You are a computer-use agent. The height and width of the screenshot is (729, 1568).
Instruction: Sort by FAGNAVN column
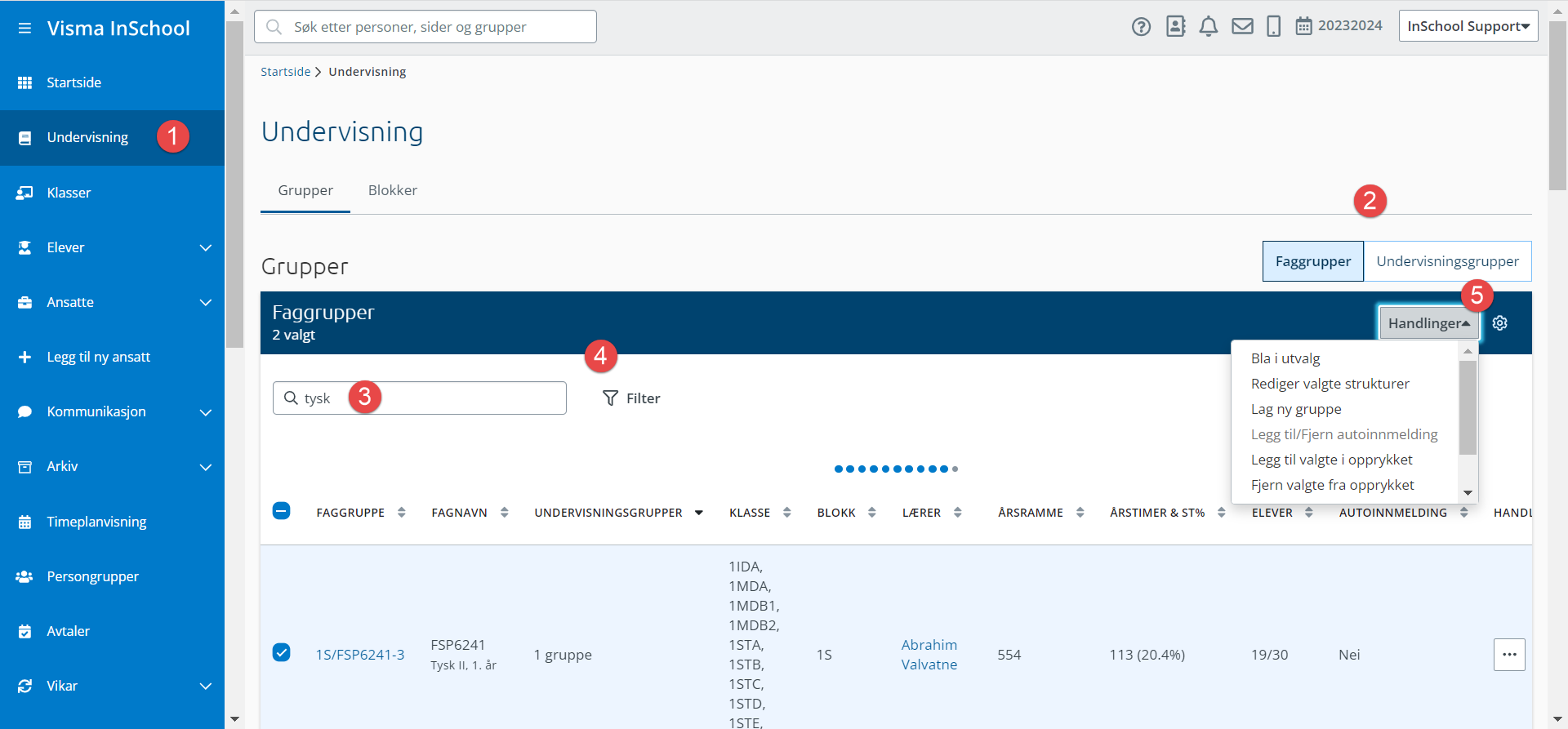click(470, 513)
